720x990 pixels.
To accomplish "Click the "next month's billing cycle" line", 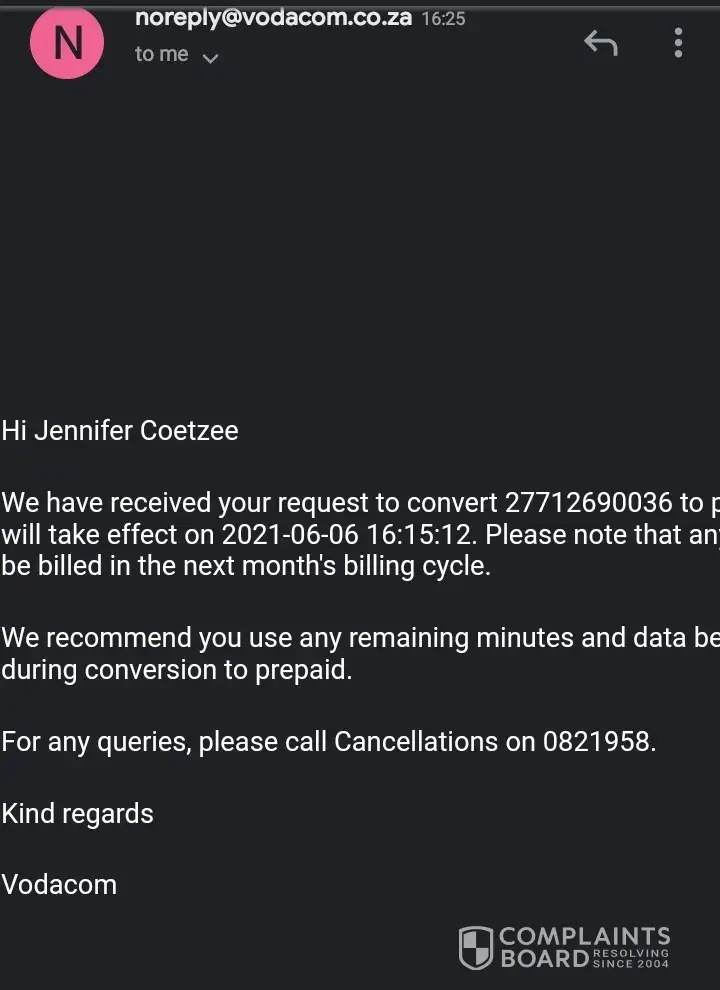I will point(245,565).
